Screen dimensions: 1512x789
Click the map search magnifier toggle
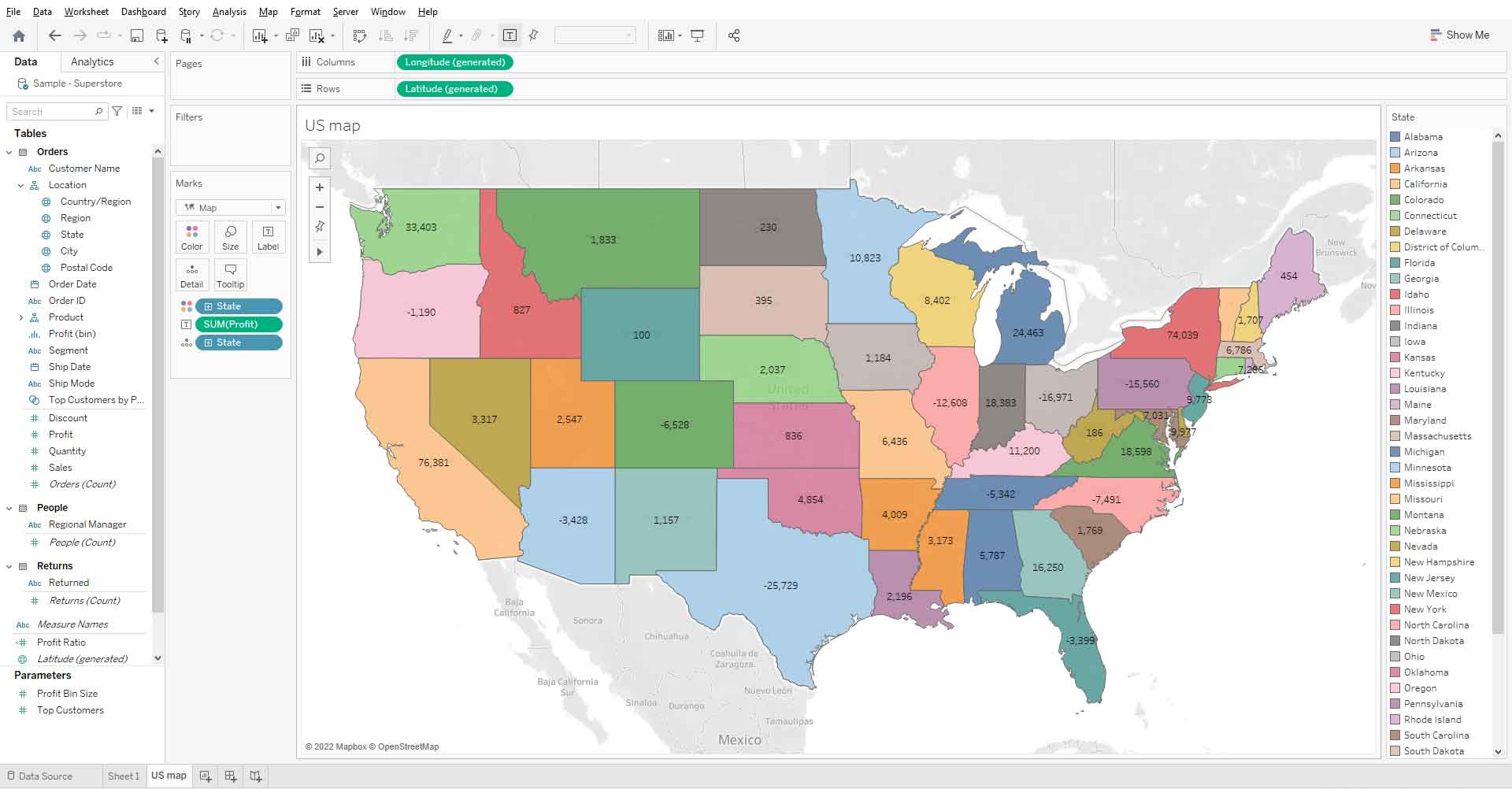point(319,158)
